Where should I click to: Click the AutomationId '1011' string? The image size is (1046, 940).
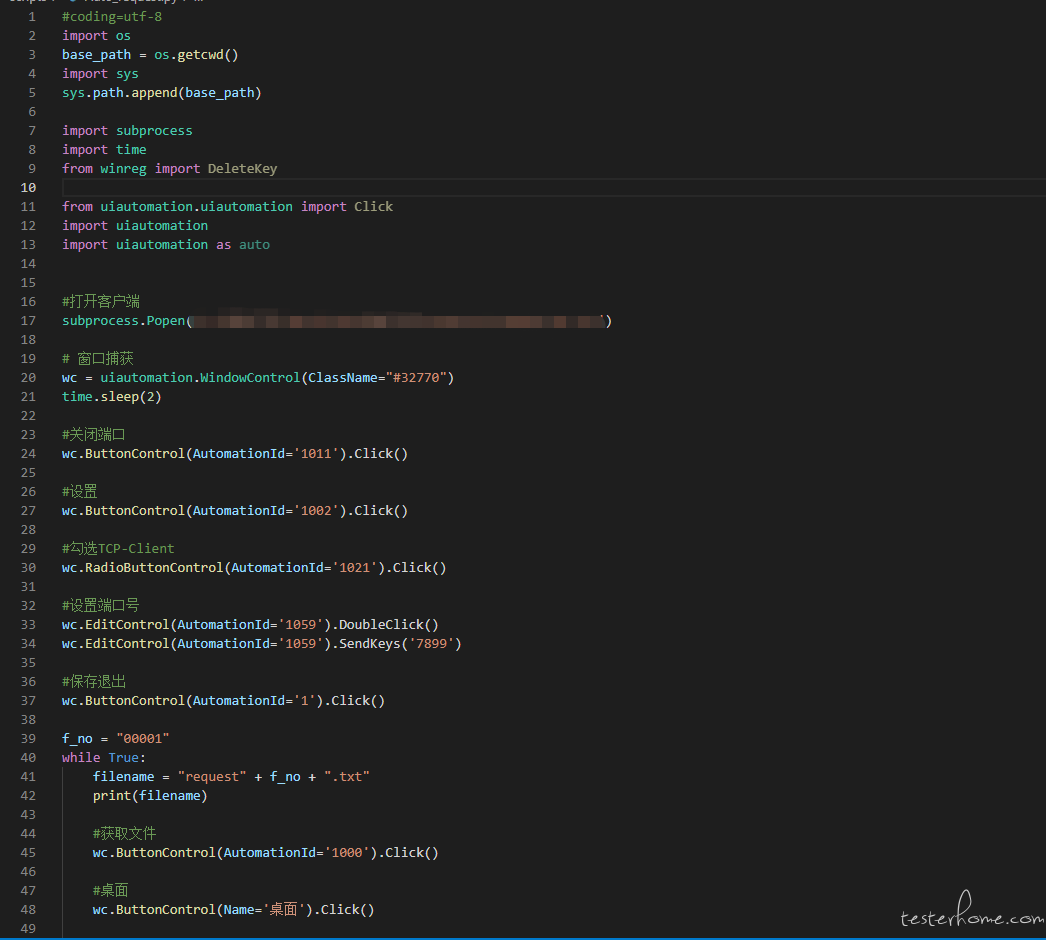tap(316, 454)
